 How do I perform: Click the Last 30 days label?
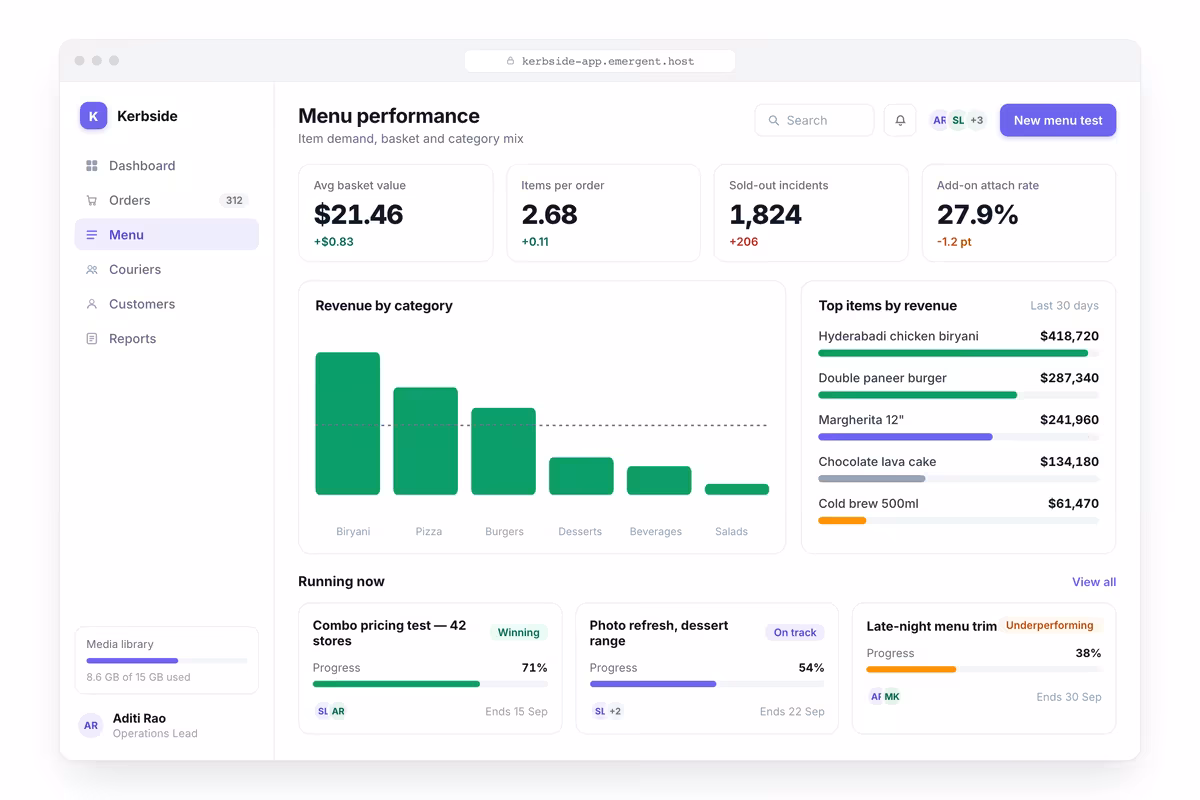[x=1064, y=306]
